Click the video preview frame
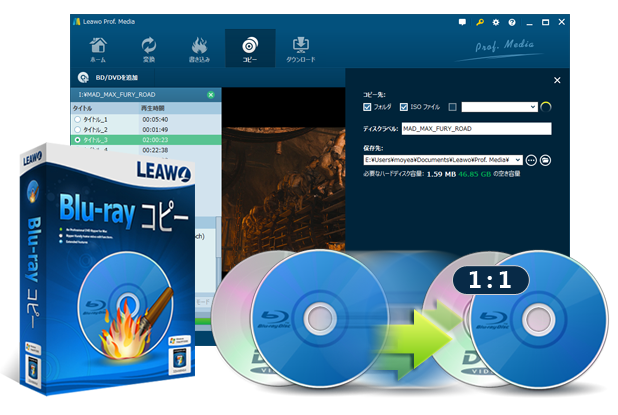The height and width of the screenshot is (415, 618). [284, 185]
